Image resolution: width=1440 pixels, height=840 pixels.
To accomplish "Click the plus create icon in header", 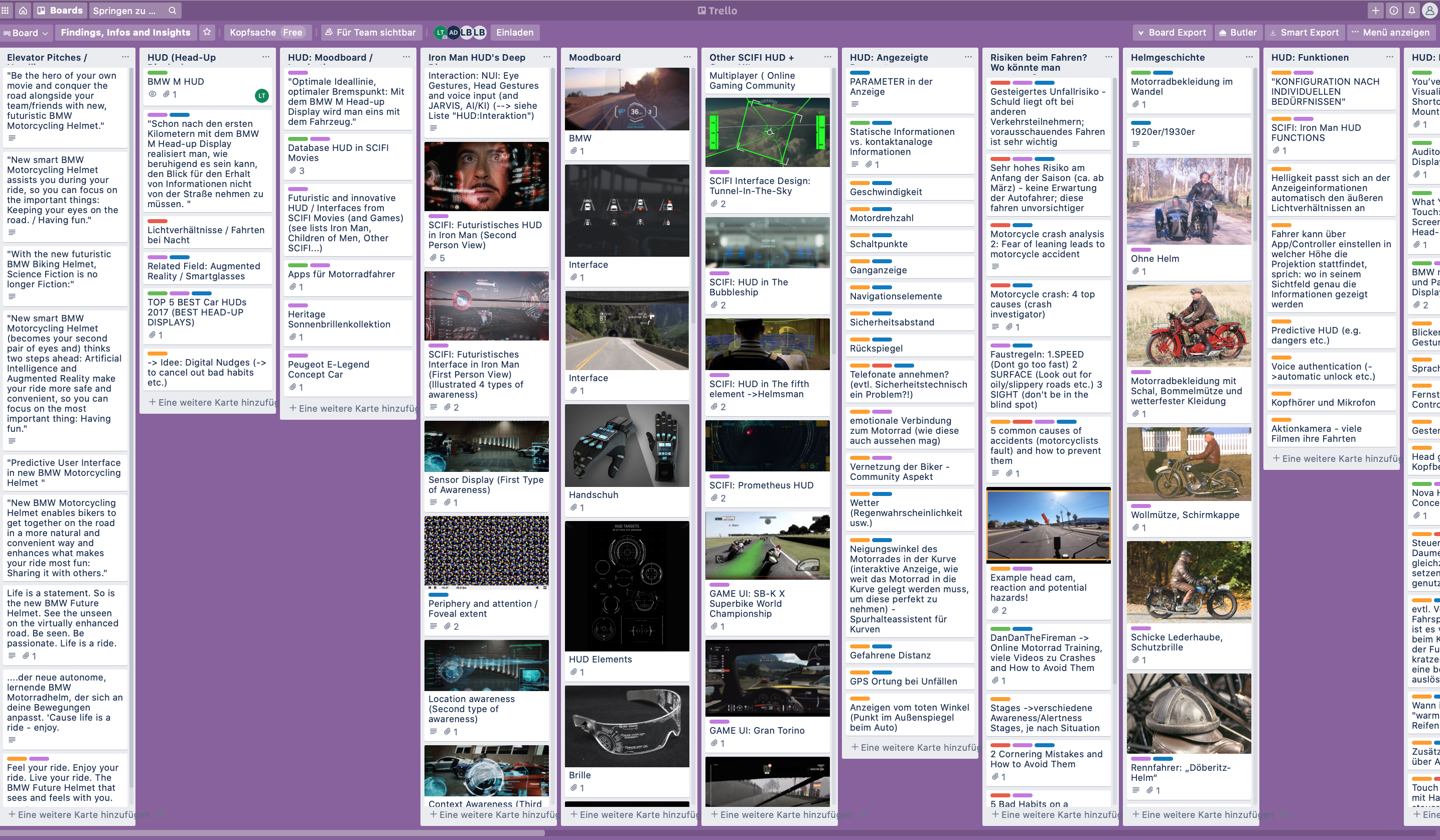I will [x=1375, y=10].
